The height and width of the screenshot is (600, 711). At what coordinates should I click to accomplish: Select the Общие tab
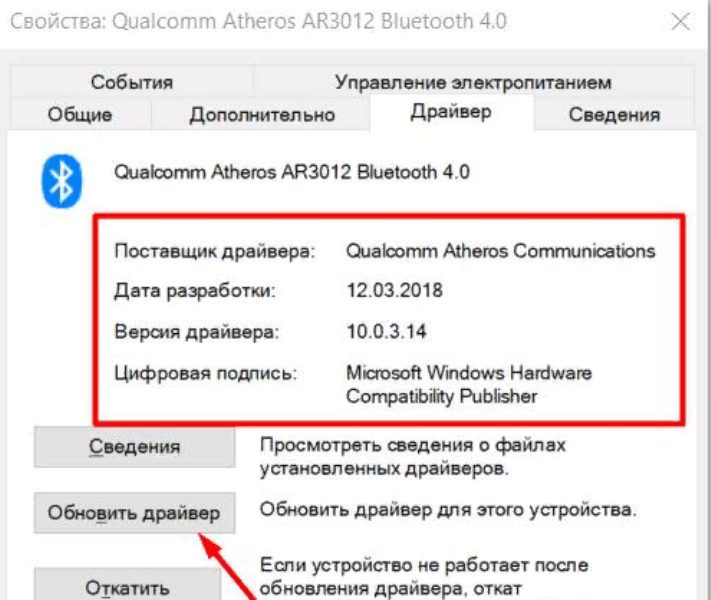(x=80, y=114)
